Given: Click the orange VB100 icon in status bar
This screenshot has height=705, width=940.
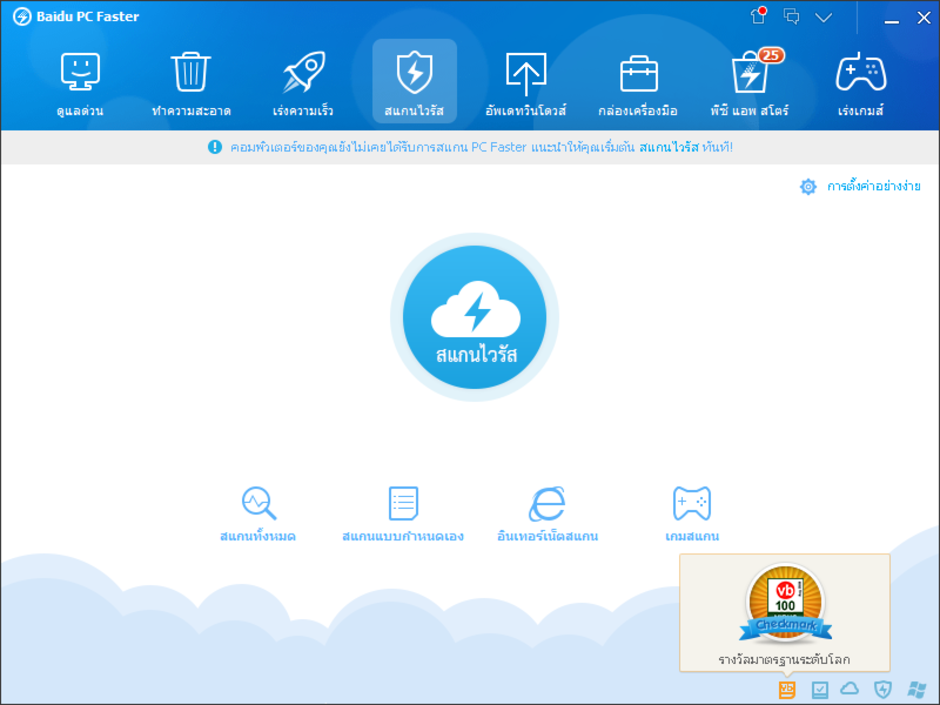Looking at the screenshot, I should coord(787,690).
